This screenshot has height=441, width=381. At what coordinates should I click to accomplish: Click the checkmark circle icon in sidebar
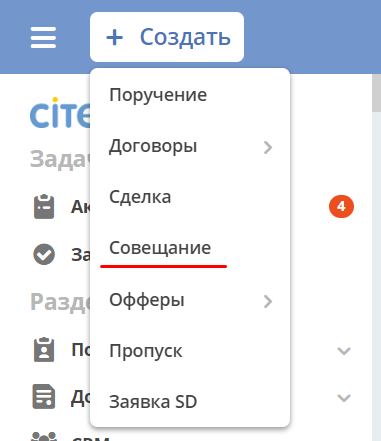(44, 254)
